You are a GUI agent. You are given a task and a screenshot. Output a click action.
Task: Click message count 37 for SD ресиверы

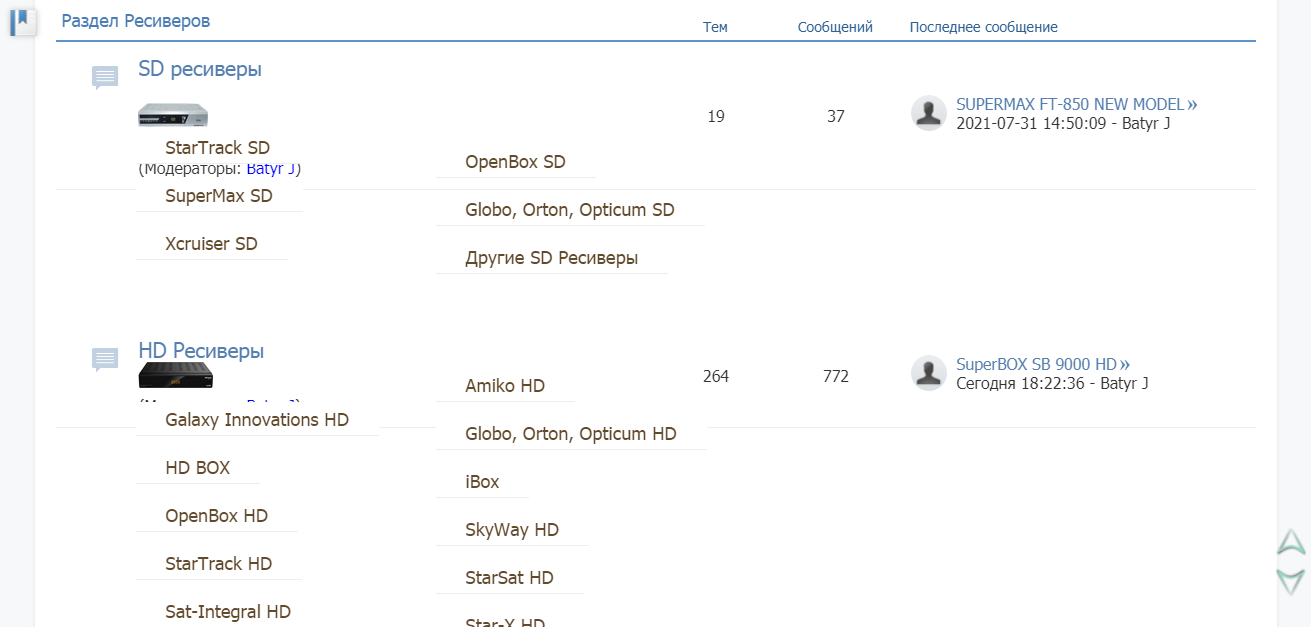(836, 116)
